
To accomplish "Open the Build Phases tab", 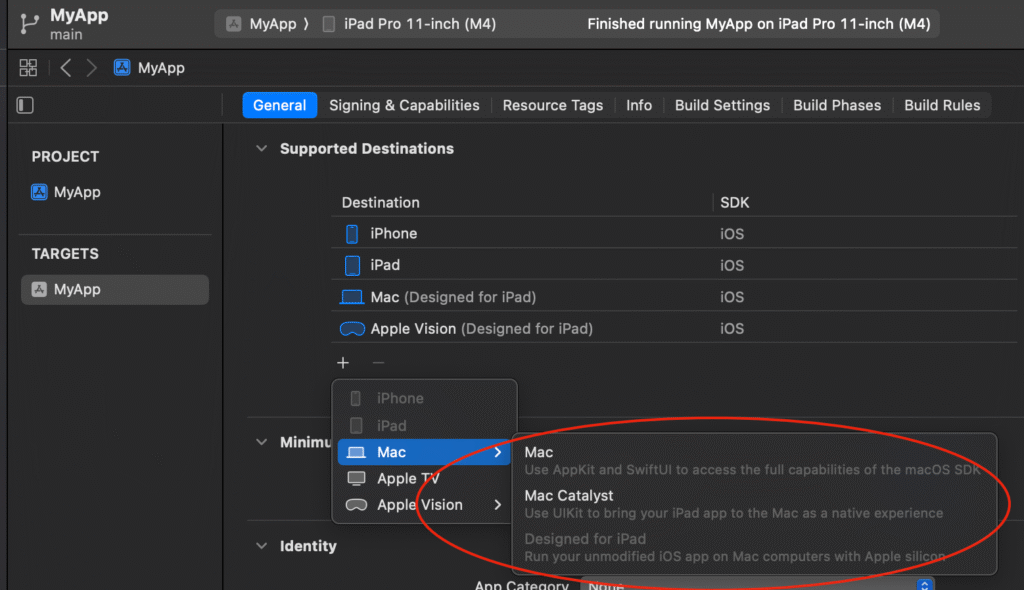I will click(837, 105).
